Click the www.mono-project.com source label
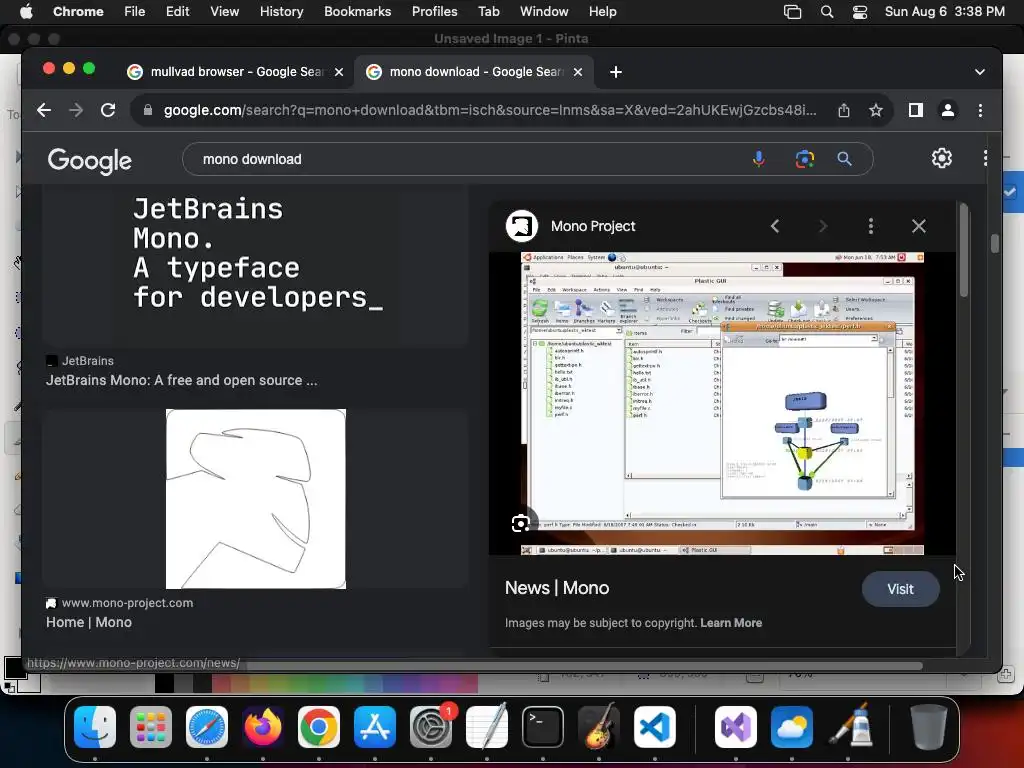Screen dimensions: 1024x768 pyautogui.click(x=127, y=603)
